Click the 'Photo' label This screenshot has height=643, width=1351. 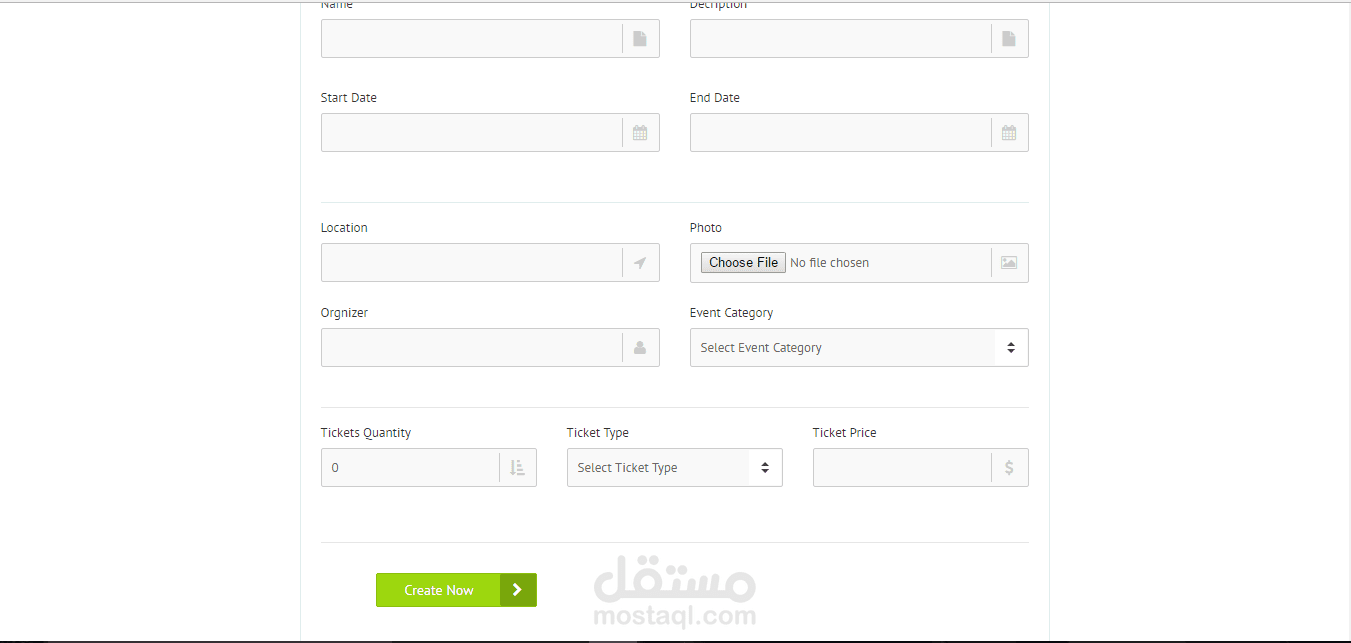[706, 228]
